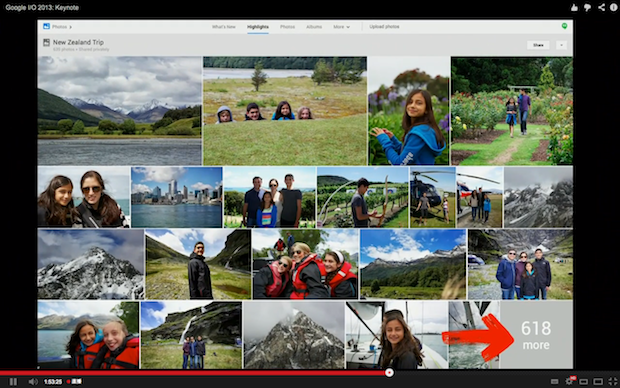This screenshot has width=620, height=388.
Task: Click the Share album button
Action: coord(538,45)
